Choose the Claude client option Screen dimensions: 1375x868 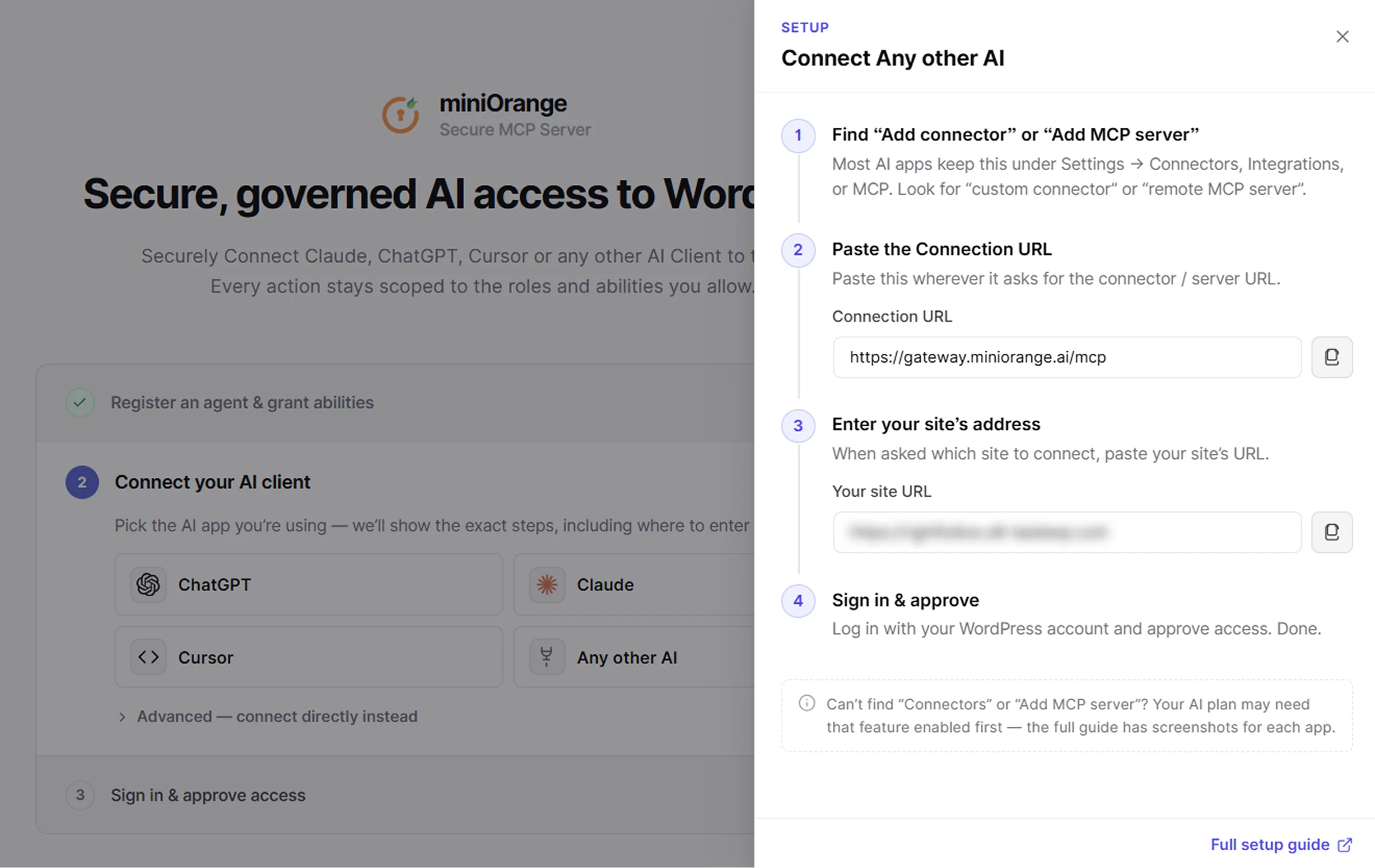(x=634, y=584)
